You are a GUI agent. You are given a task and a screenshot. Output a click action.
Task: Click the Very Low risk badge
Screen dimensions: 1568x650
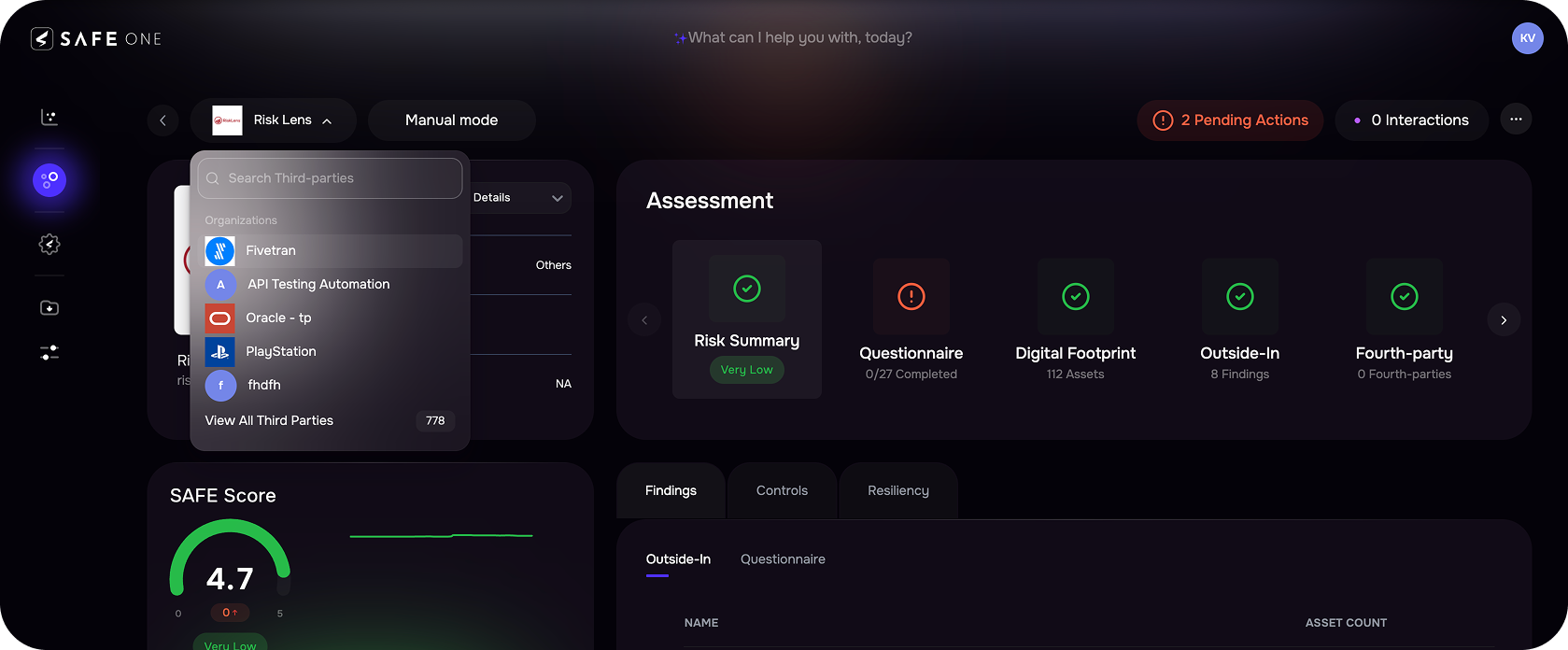point(747,370)
